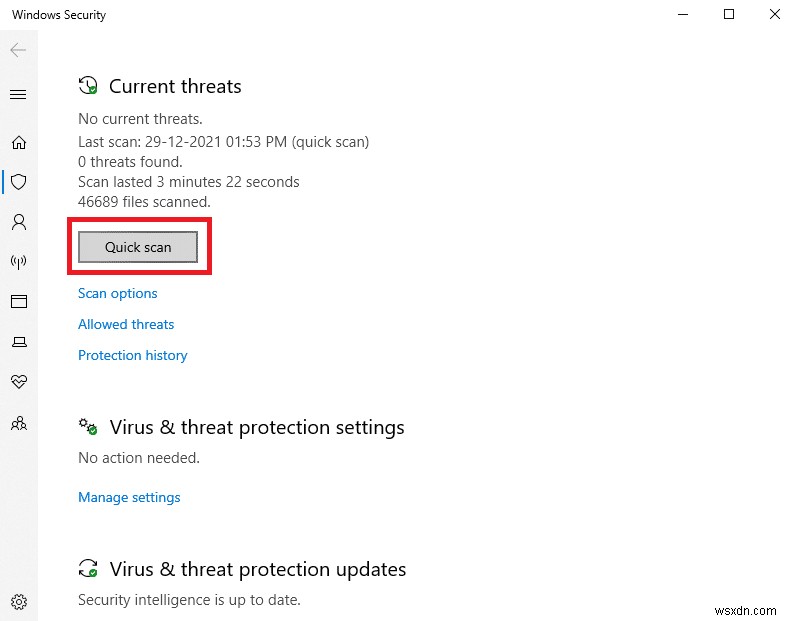Select Virus & threat protection shield icon

point(18,182)
